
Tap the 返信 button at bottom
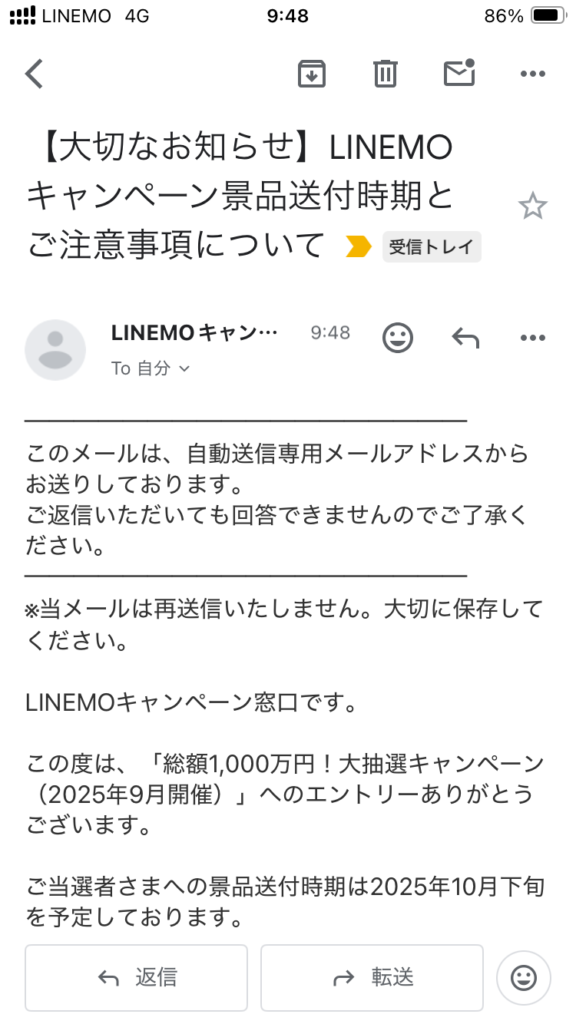coord(136,978)
